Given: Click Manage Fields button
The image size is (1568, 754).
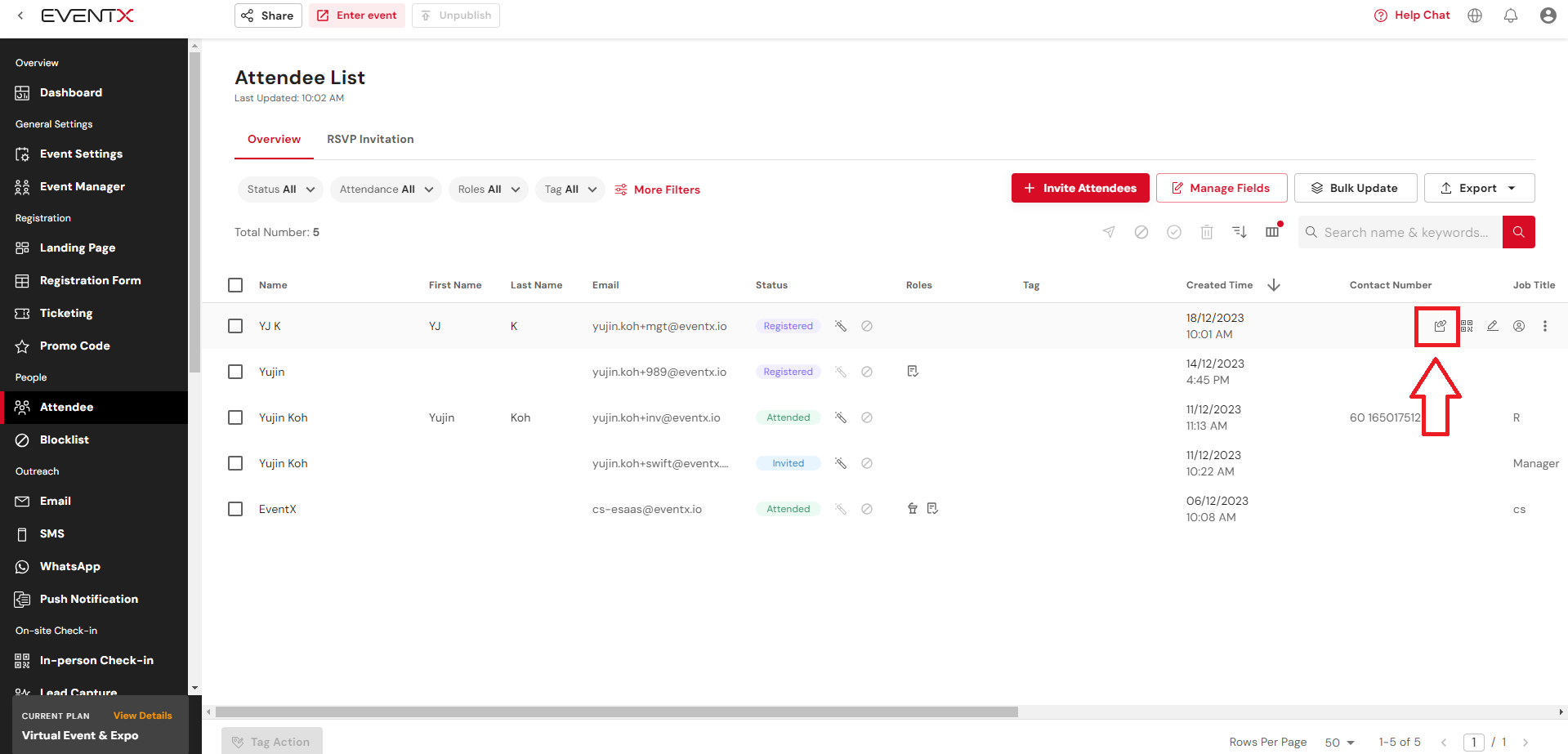Looking at the screenshot, I should 1222,188.
